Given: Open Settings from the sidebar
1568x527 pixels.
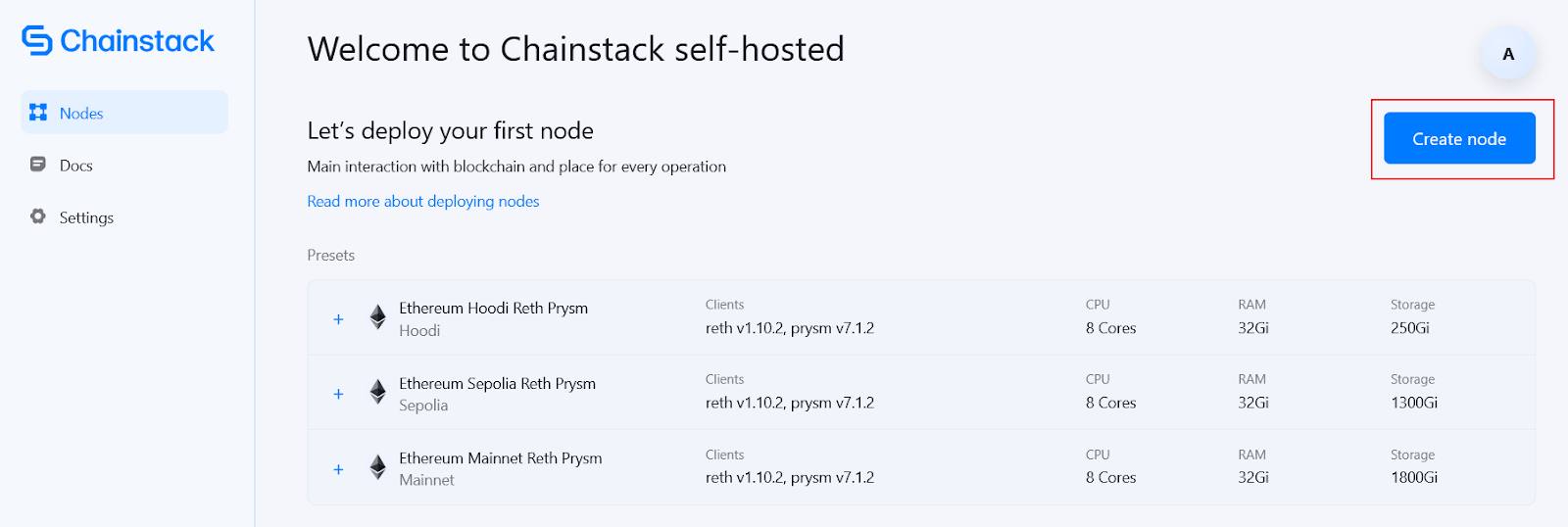Looking at the screenshot, I should [86, 217].
